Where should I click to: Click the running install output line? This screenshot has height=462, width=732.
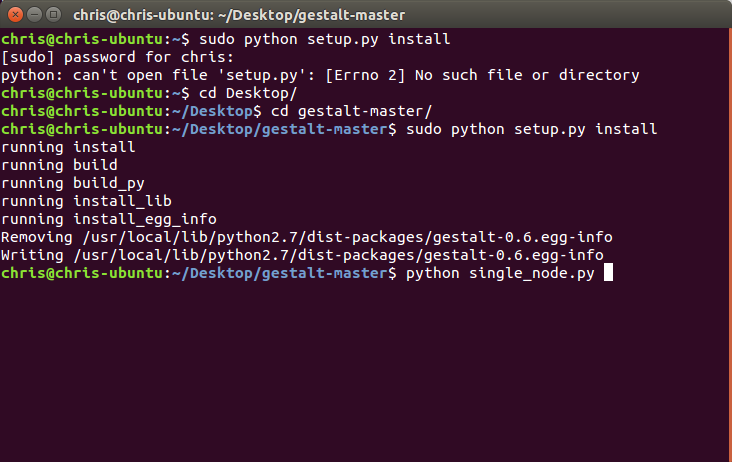68,147
